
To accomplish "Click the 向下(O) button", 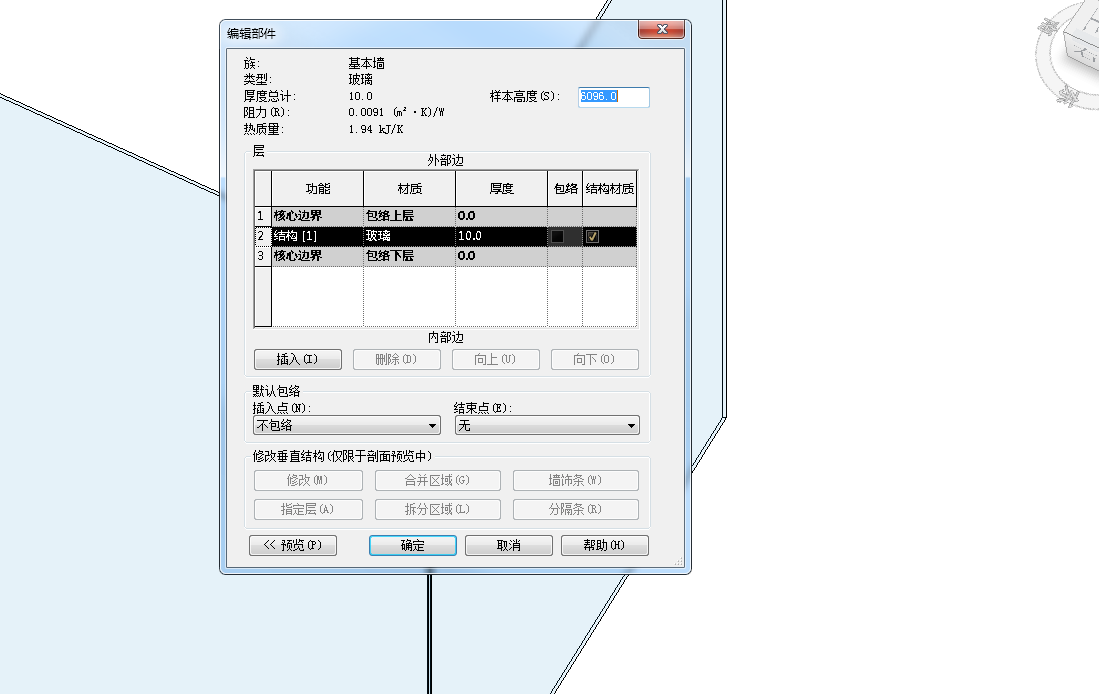I will (x=594, y=360).
